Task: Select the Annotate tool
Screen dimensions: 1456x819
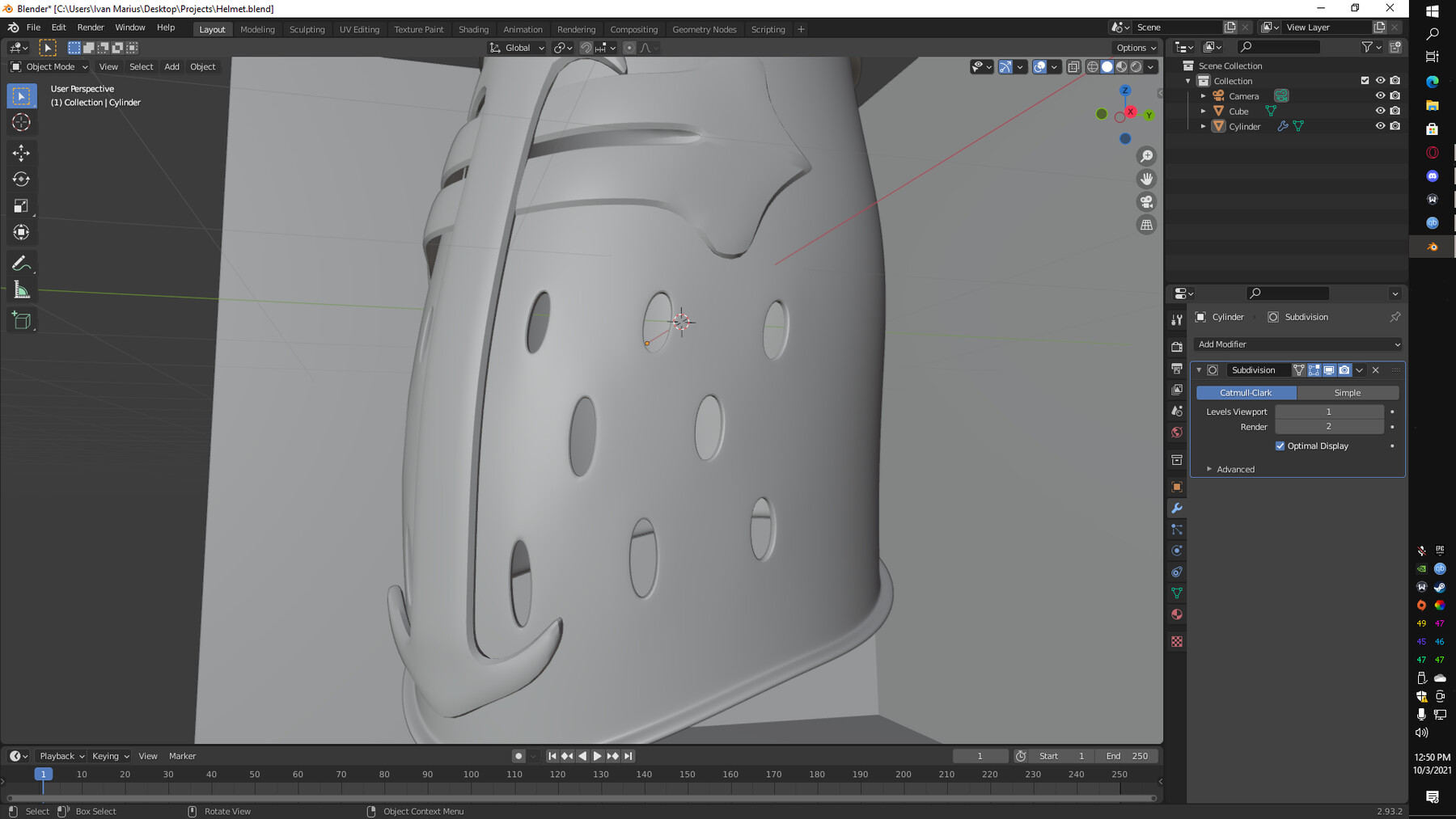Action: [x=21, y=261]
